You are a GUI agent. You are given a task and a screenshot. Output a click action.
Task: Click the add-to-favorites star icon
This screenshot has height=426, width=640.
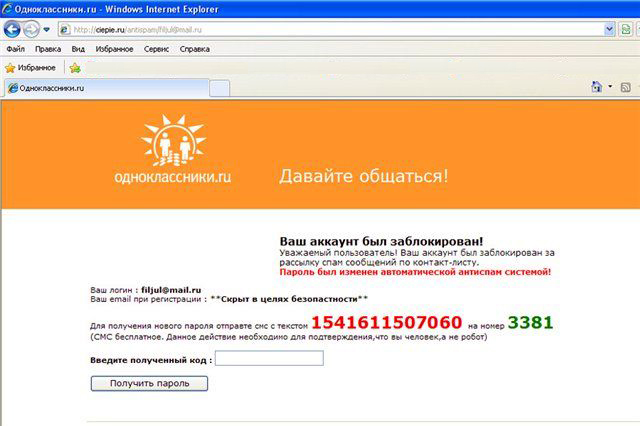click(x=75, y=68)
